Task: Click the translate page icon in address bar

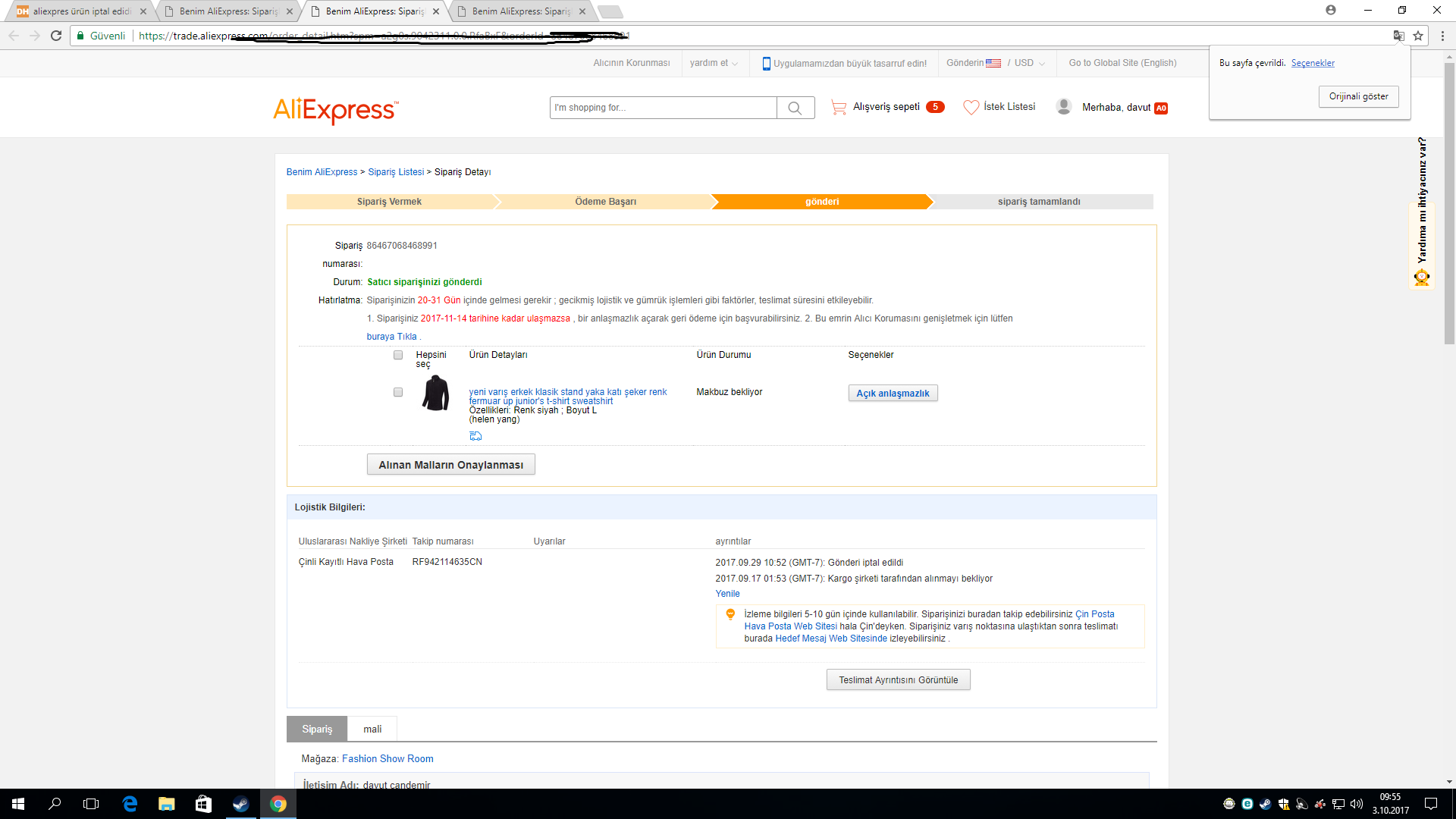Action: [1398, 36]
